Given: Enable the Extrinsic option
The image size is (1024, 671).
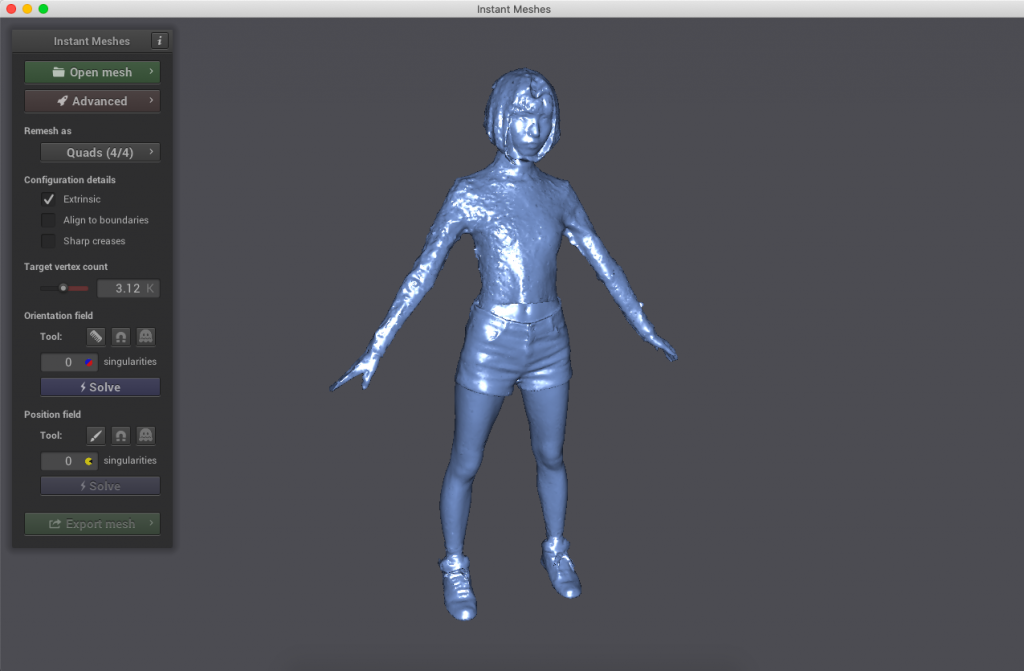Looking at the screenshot, I should (x=48, y=199).
